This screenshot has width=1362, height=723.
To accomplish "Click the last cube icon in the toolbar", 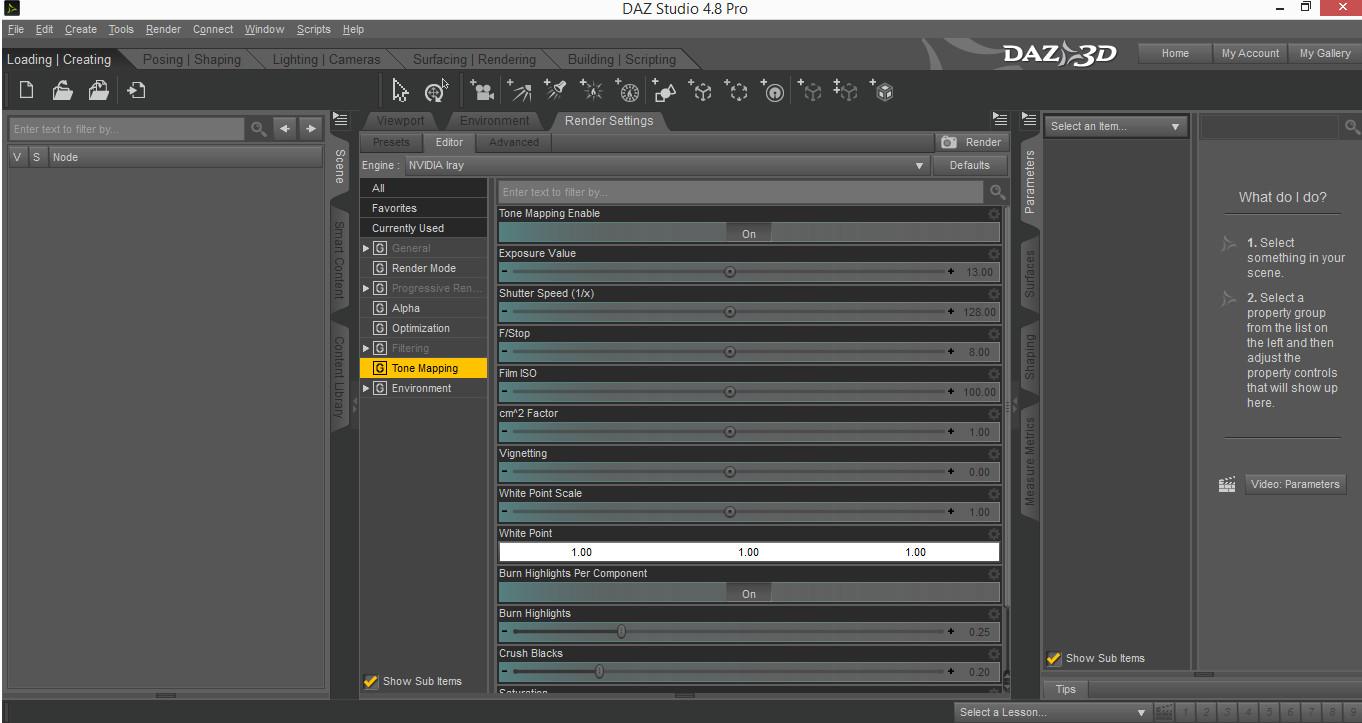I will tap(882, 92).
